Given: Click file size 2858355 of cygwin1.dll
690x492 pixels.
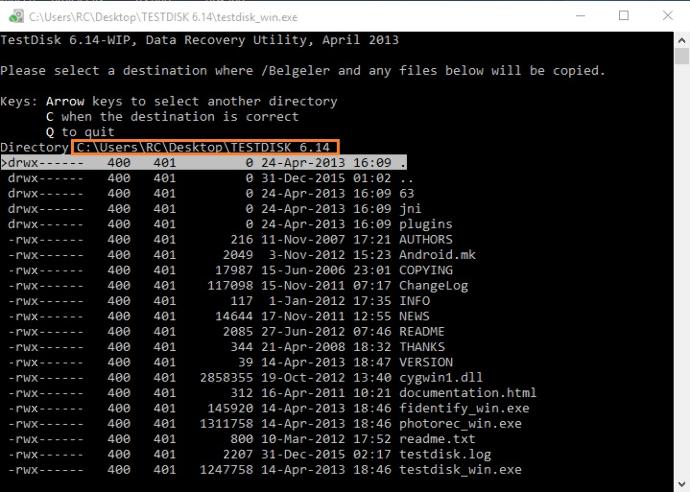Looking at the screenshot, I should point(226,378).
